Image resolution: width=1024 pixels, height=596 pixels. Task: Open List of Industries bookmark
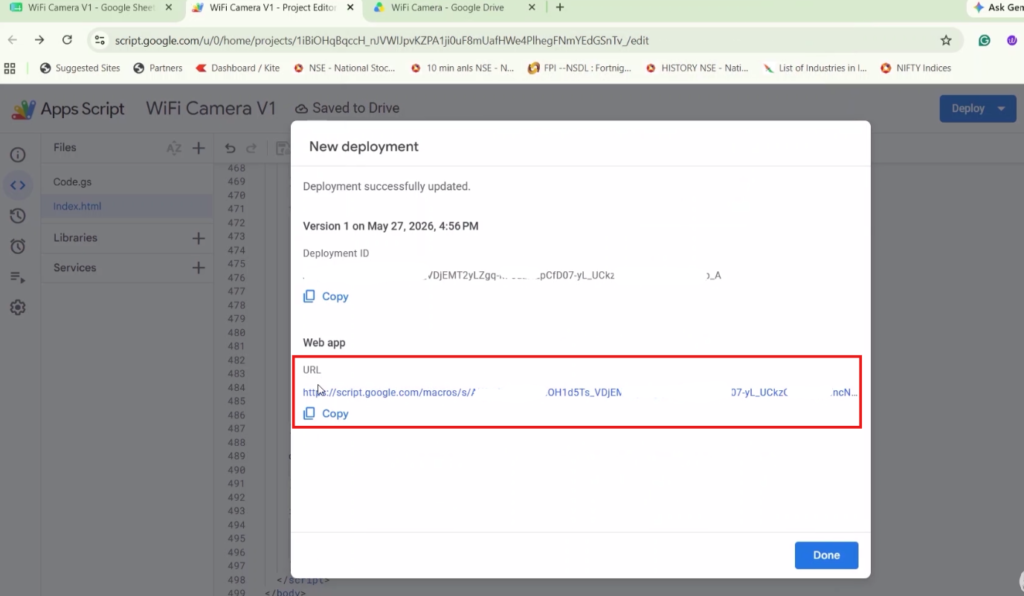(815, 68)
